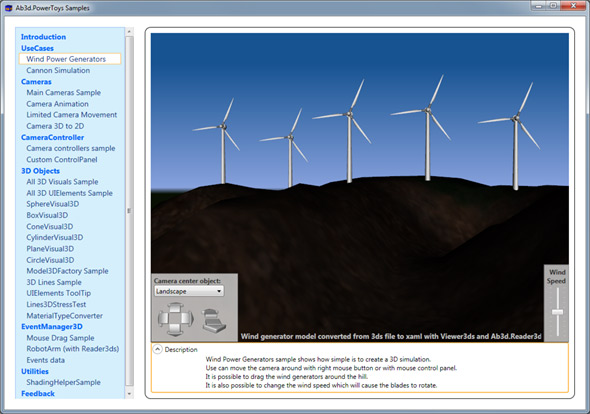This screenshot has width=590, height=414.
Task: Select Limited Camera Movement
Action: (x=71, y=115)
